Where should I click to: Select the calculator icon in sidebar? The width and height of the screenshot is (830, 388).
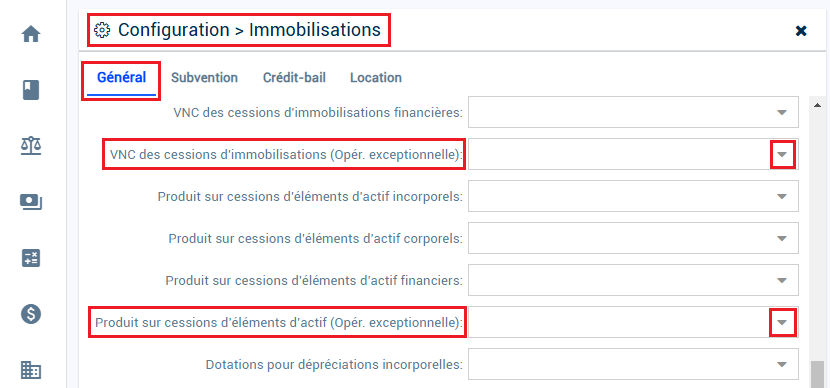coord(31,258)
